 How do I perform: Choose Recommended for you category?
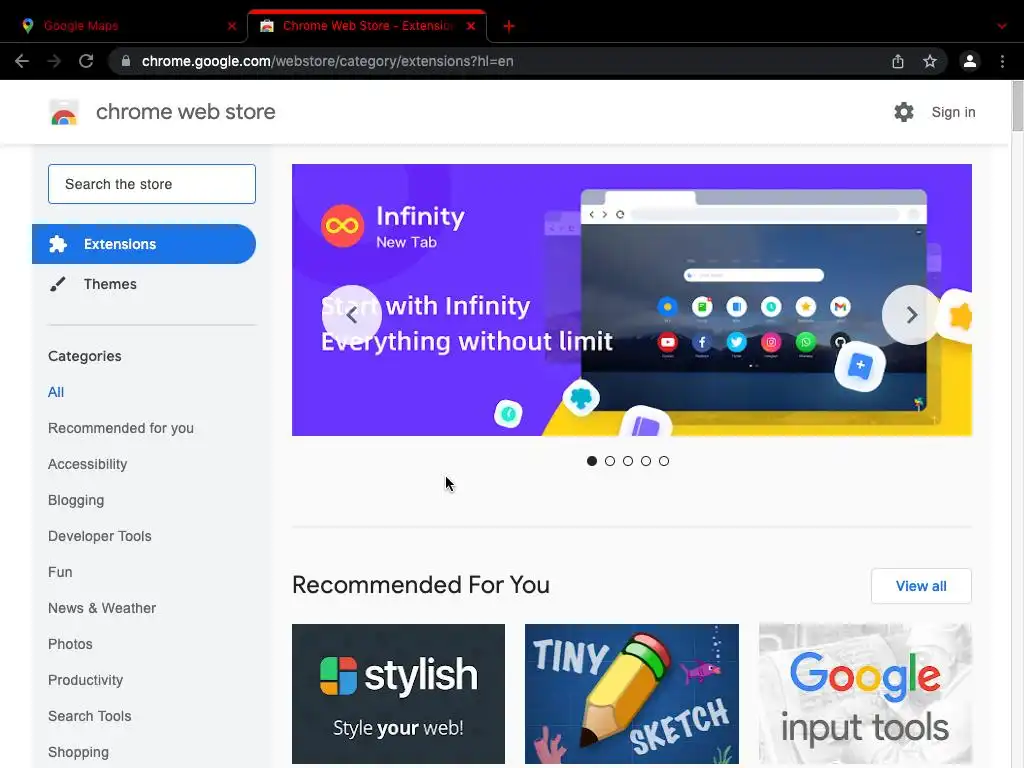(121, 428)
